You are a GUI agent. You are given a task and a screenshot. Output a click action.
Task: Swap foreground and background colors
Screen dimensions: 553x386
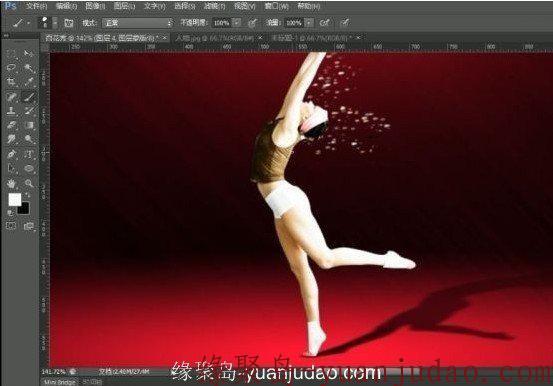tap(28, 195)
